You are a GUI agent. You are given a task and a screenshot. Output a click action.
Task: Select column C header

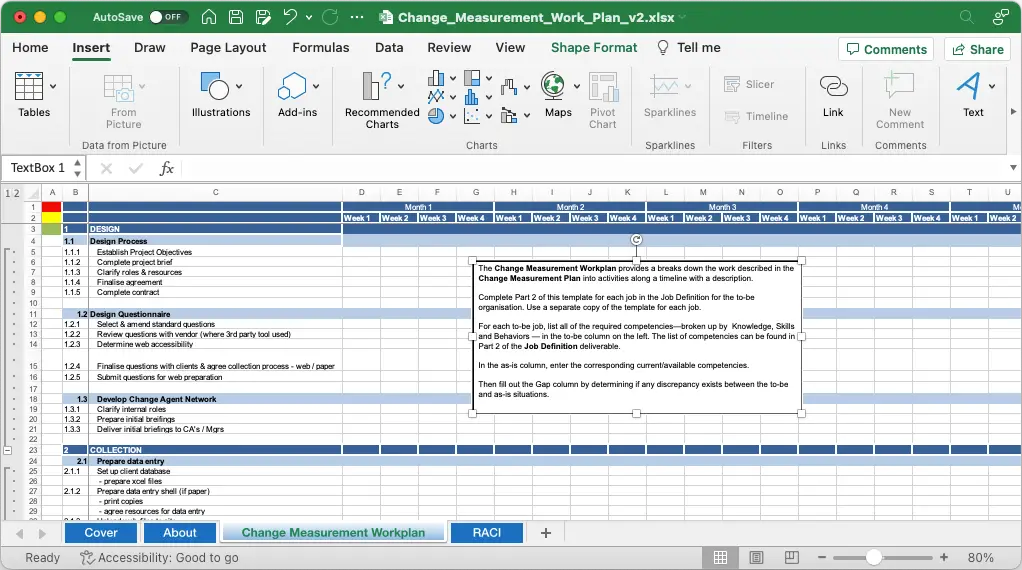215,192
